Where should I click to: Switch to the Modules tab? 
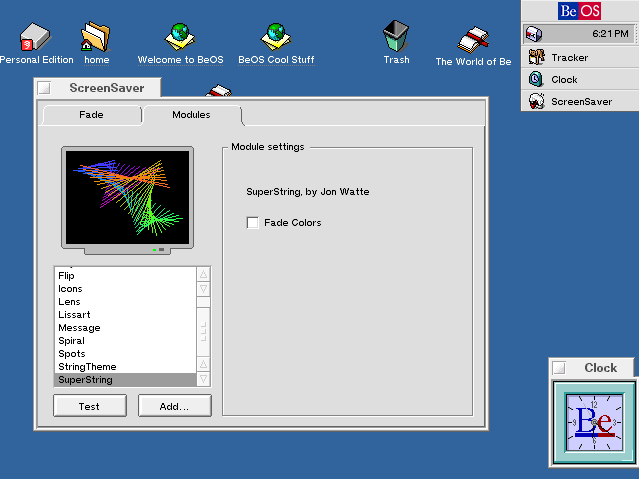coord(191,115)
